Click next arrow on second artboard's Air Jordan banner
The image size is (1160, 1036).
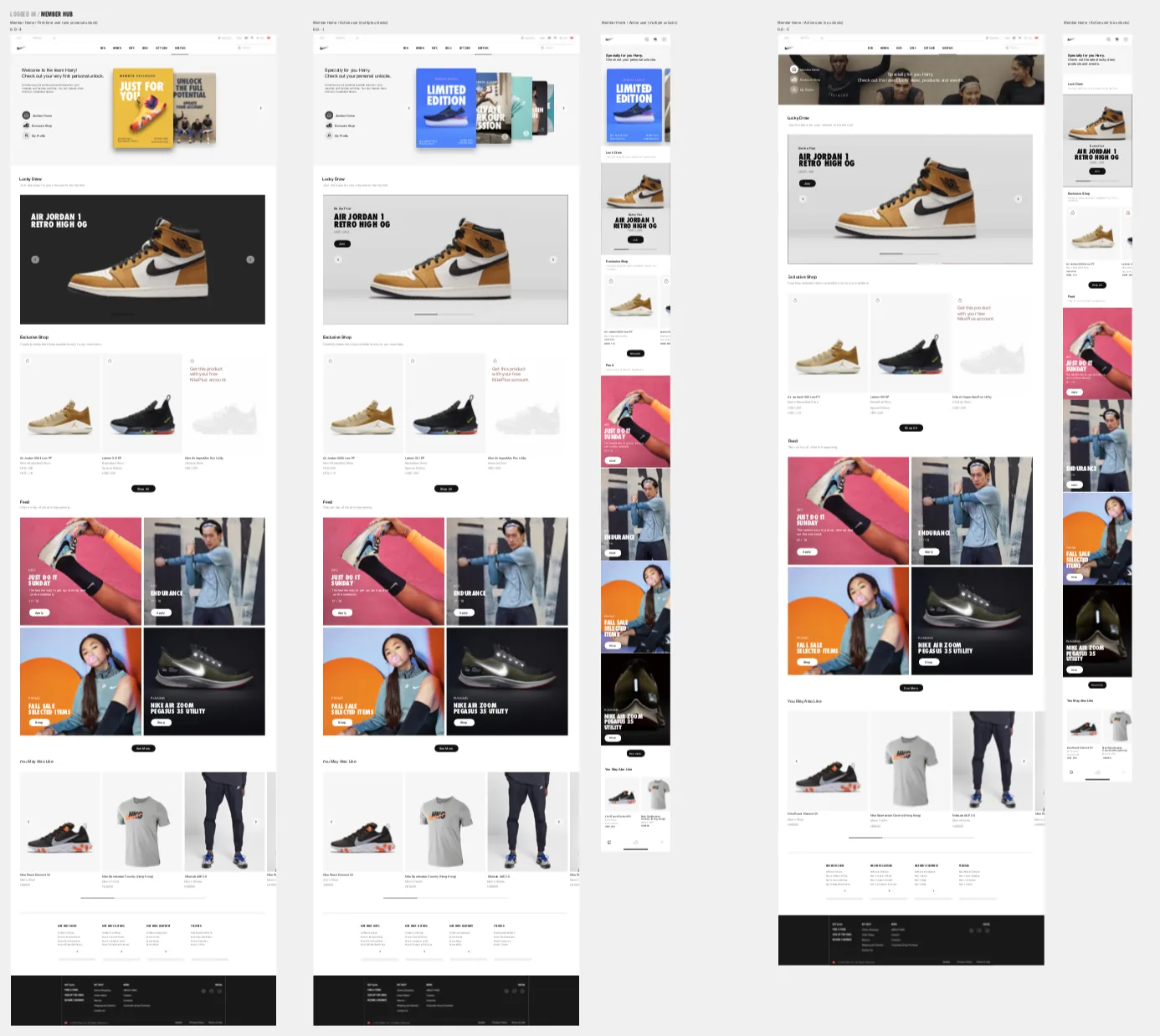pyautogui.click(x=553, y=259)
